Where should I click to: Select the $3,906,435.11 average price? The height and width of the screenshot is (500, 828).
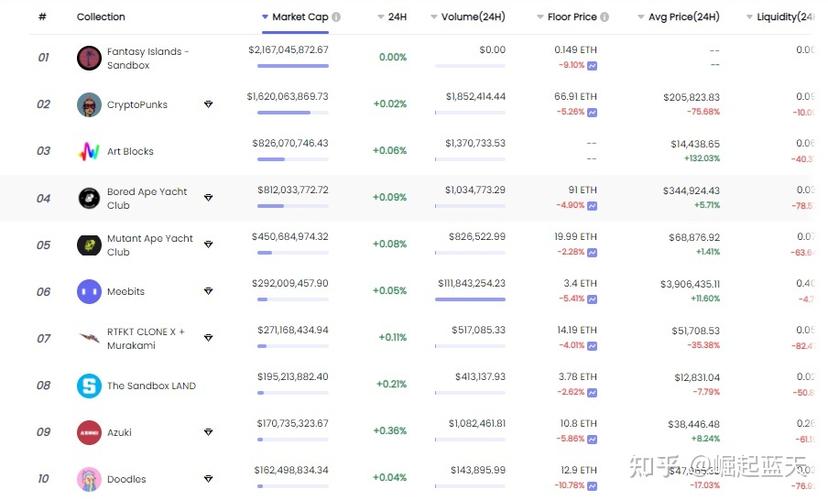pyautogui.click(x=690, y=284)
